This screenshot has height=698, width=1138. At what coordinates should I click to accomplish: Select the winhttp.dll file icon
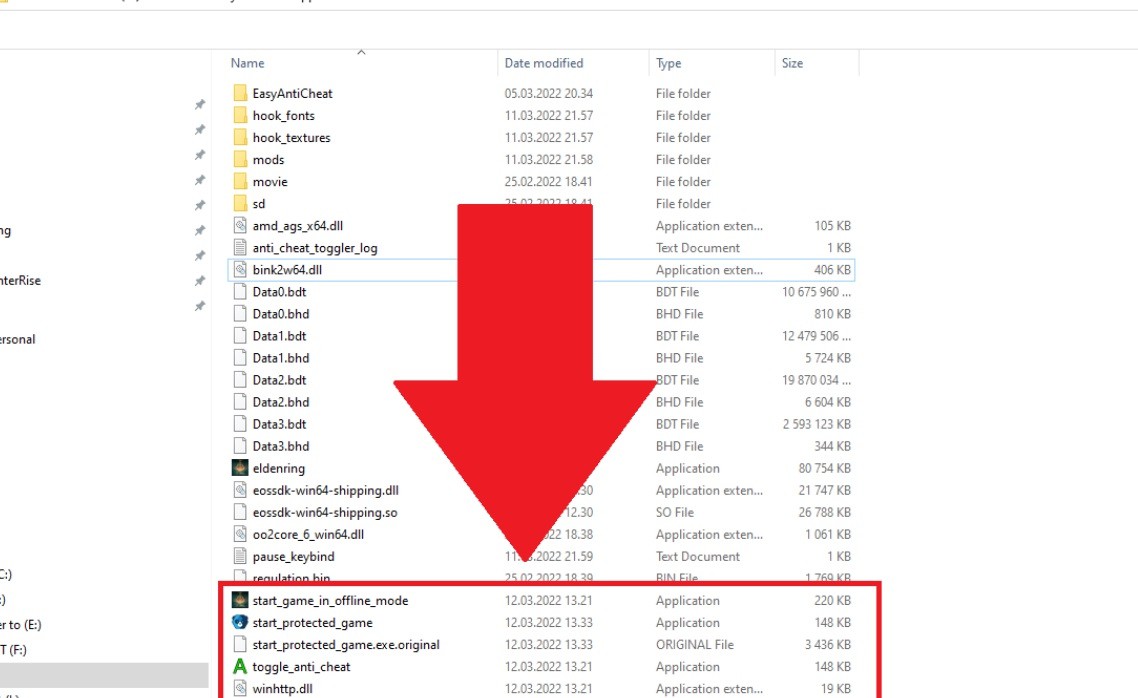pos(239,688)
